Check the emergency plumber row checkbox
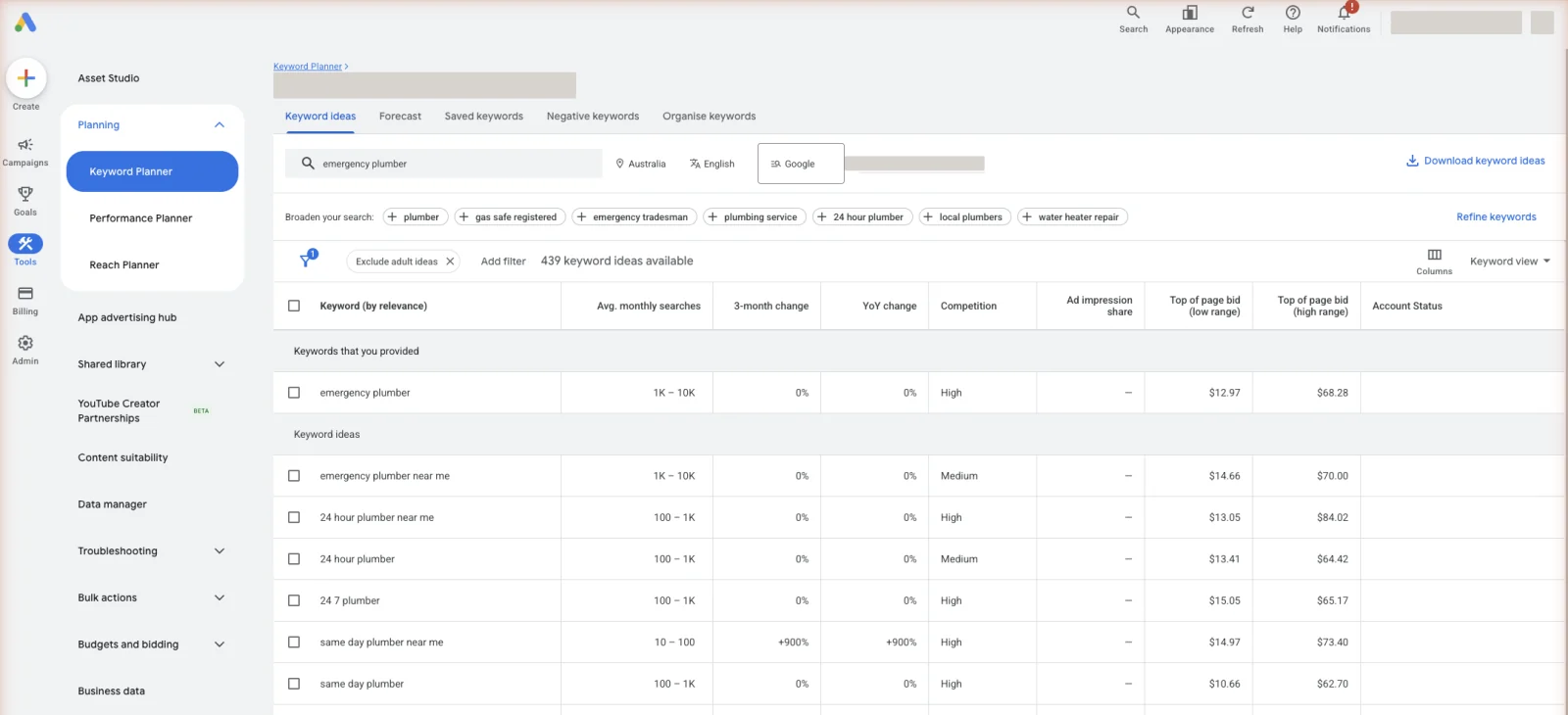This screenshot has height=715, width=1568. (x=294, y=393)
